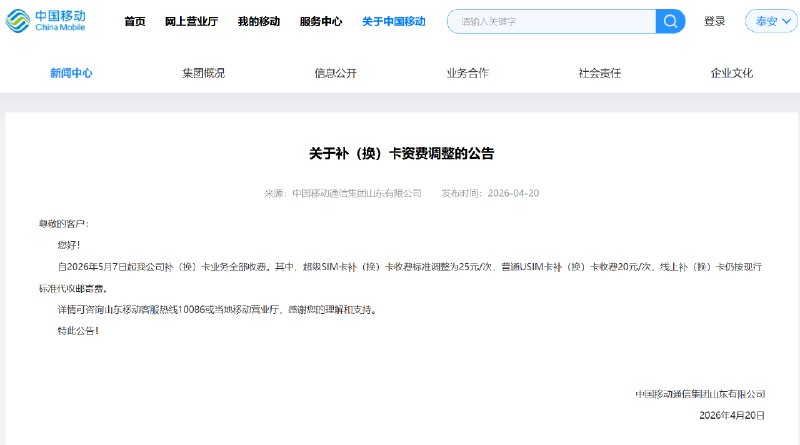Go to the 企业文化 tab
Viewport: 800px width, 445px height.
point(732,73)
